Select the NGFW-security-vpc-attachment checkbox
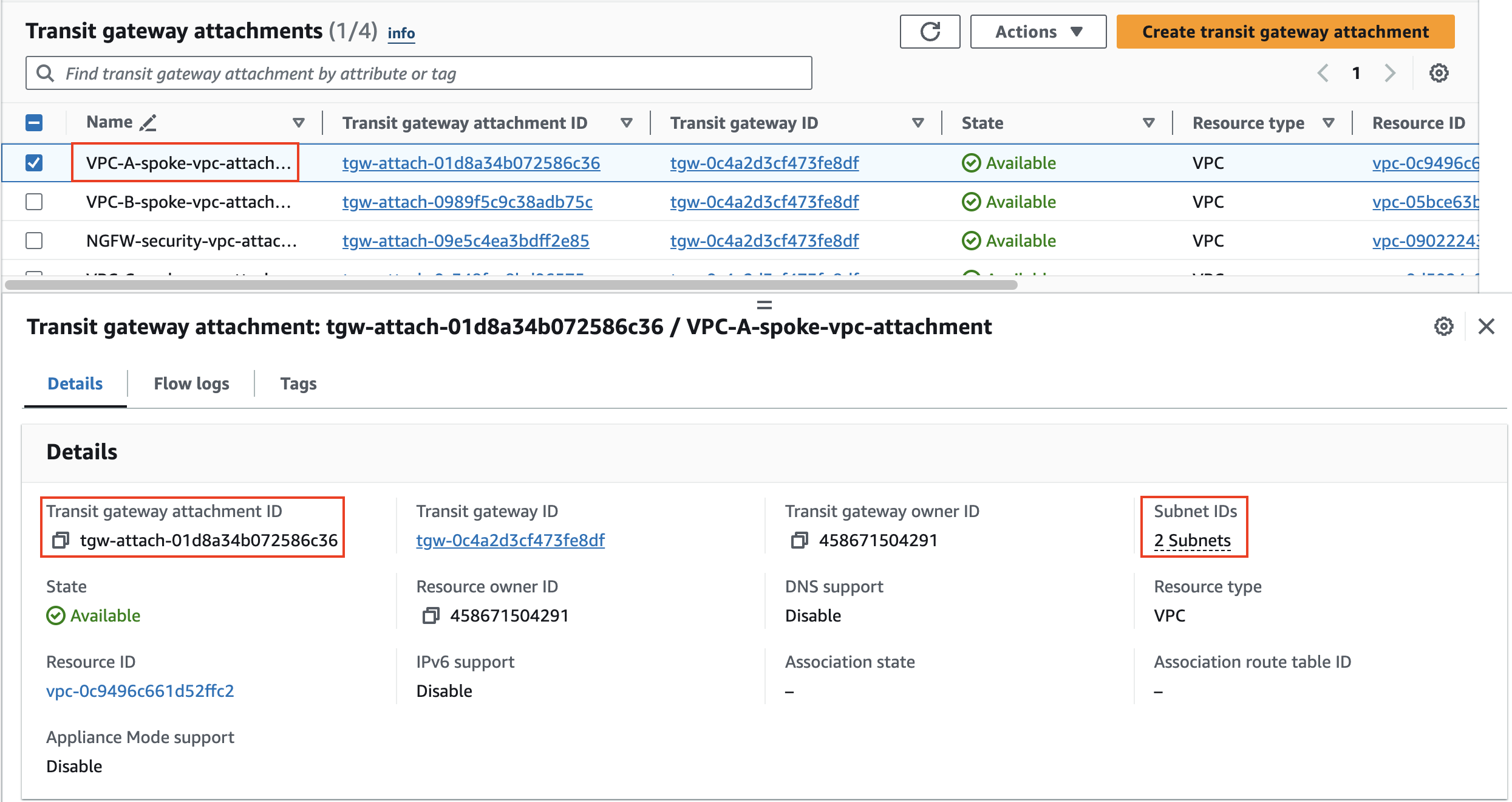1512x802 pixels. 34,241
